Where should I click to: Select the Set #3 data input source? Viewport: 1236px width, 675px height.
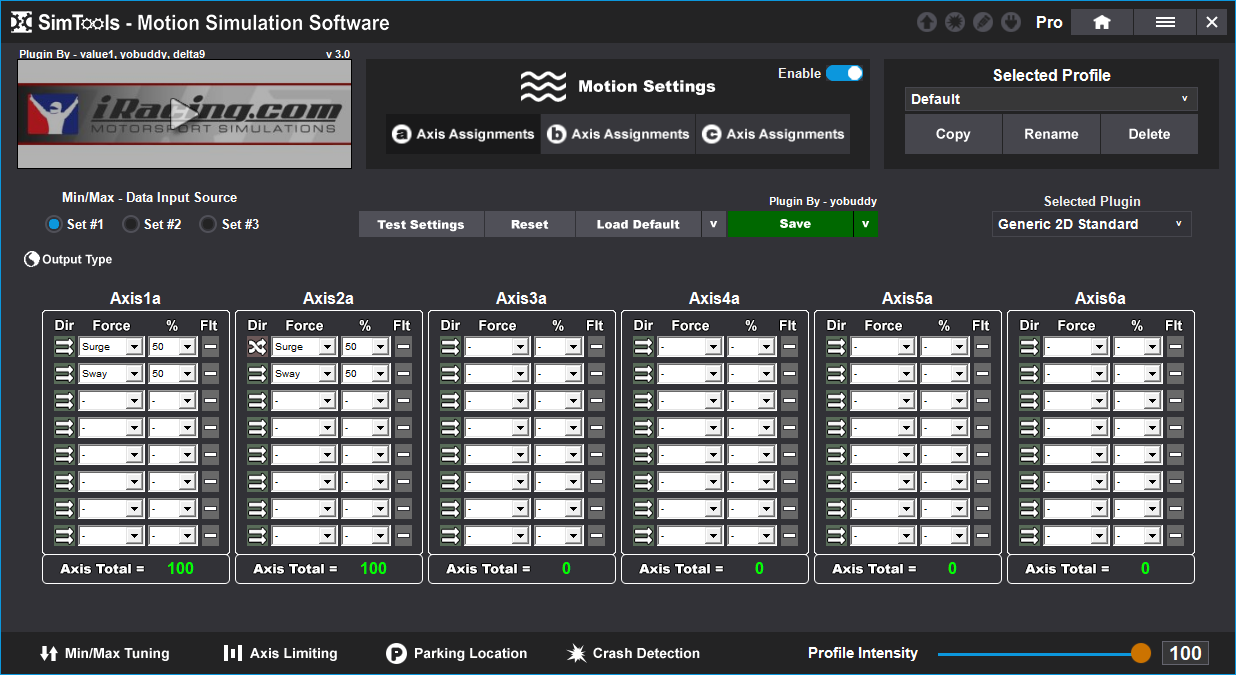coord(208,225)
